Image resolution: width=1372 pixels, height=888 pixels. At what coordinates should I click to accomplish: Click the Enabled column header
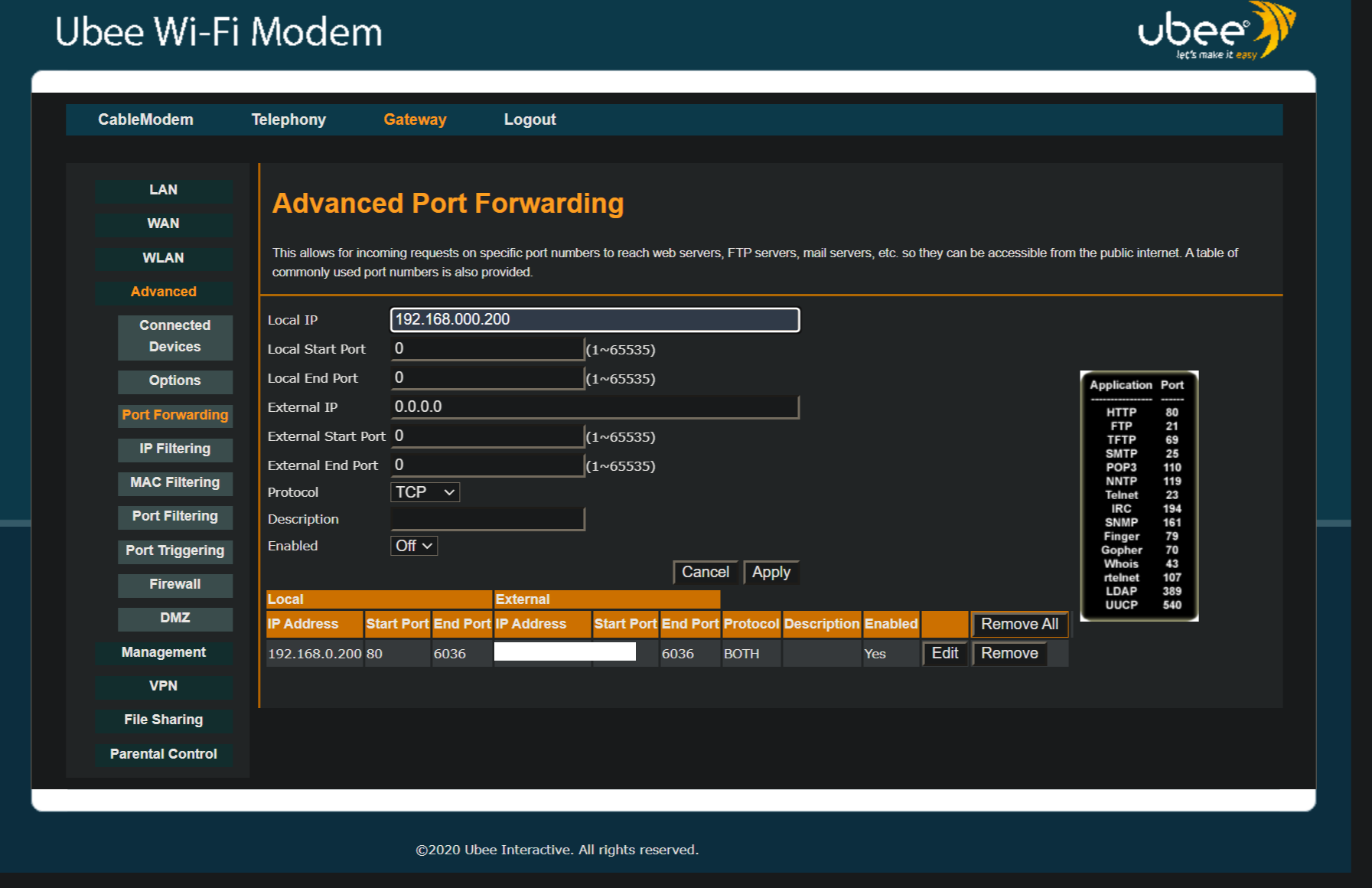(891, 624)
